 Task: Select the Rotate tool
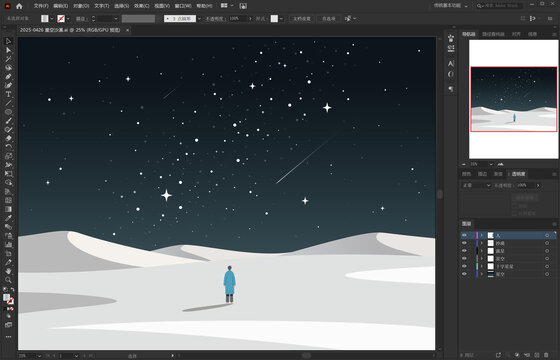click(8, 147)
